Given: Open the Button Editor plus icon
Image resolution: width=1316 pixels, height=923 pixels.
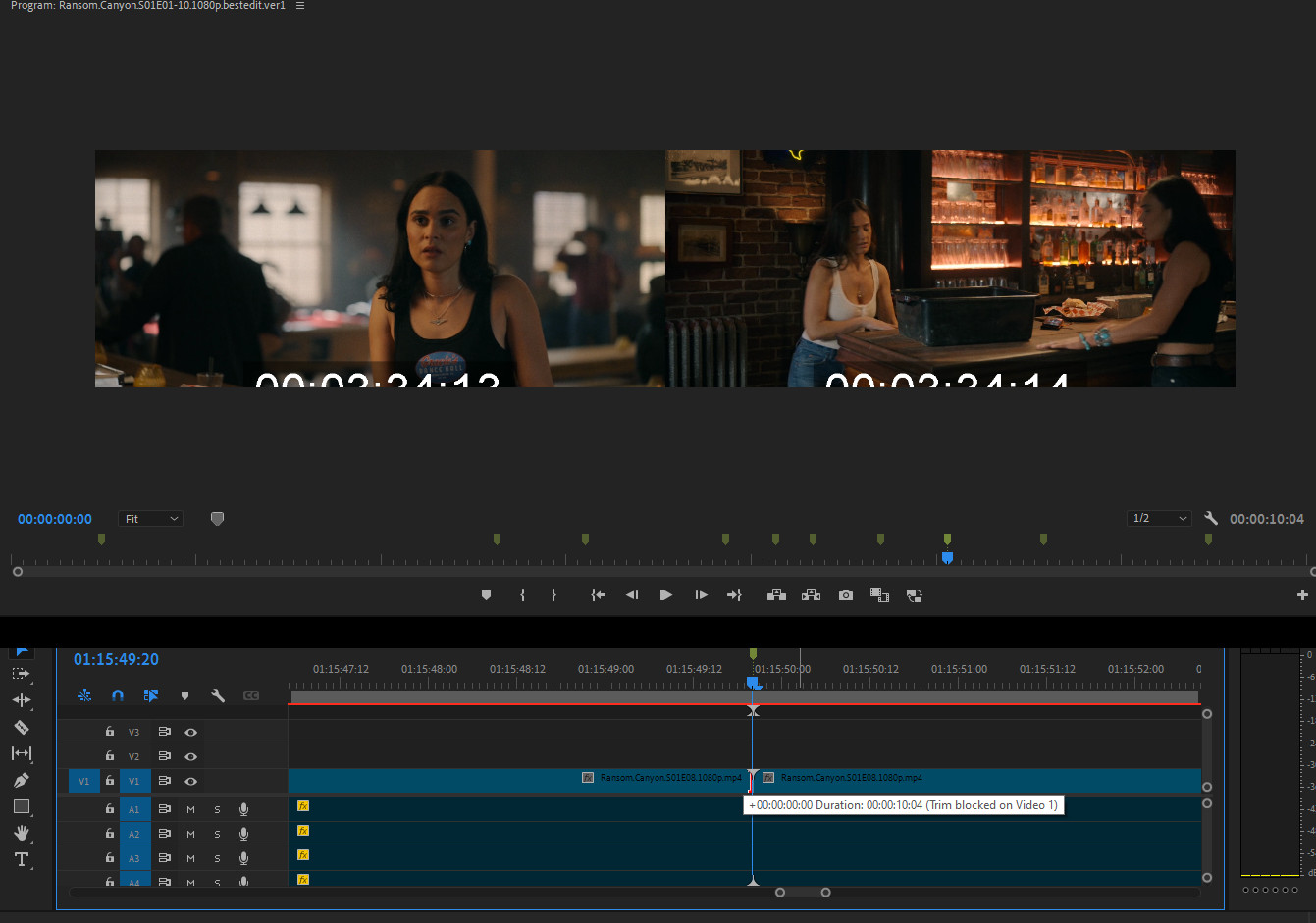Looking at the screenshot, I should [x=1302, y=595].
